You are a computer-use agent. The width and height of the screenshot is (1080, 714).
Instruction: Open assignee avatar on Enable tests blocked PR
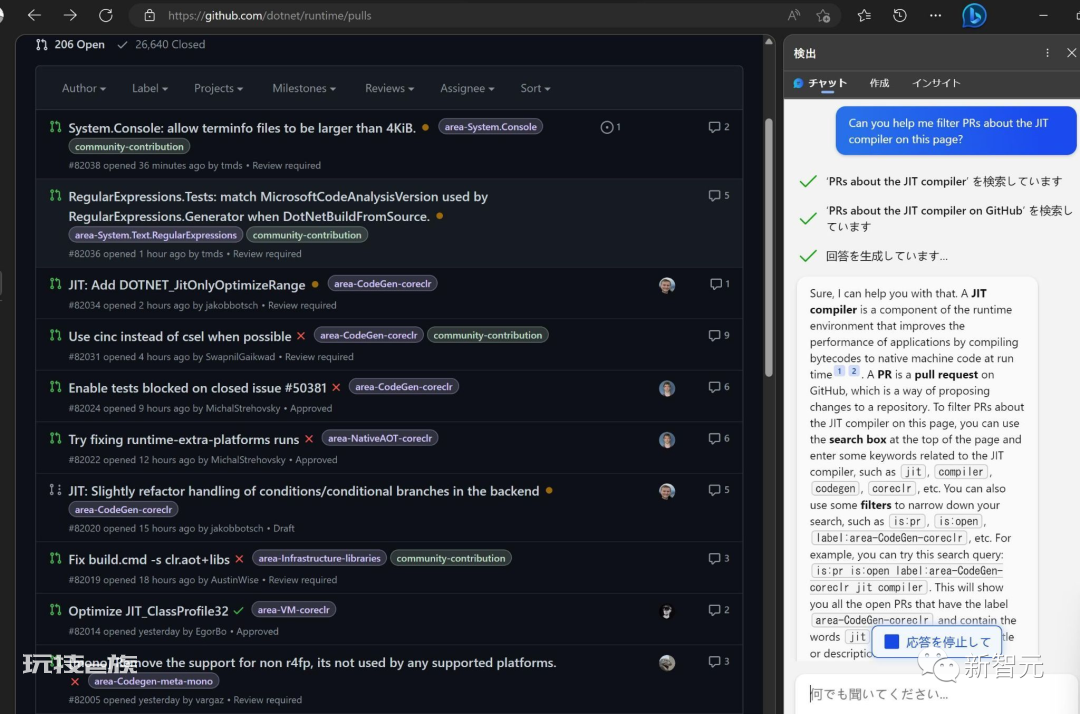coord(666,388)
